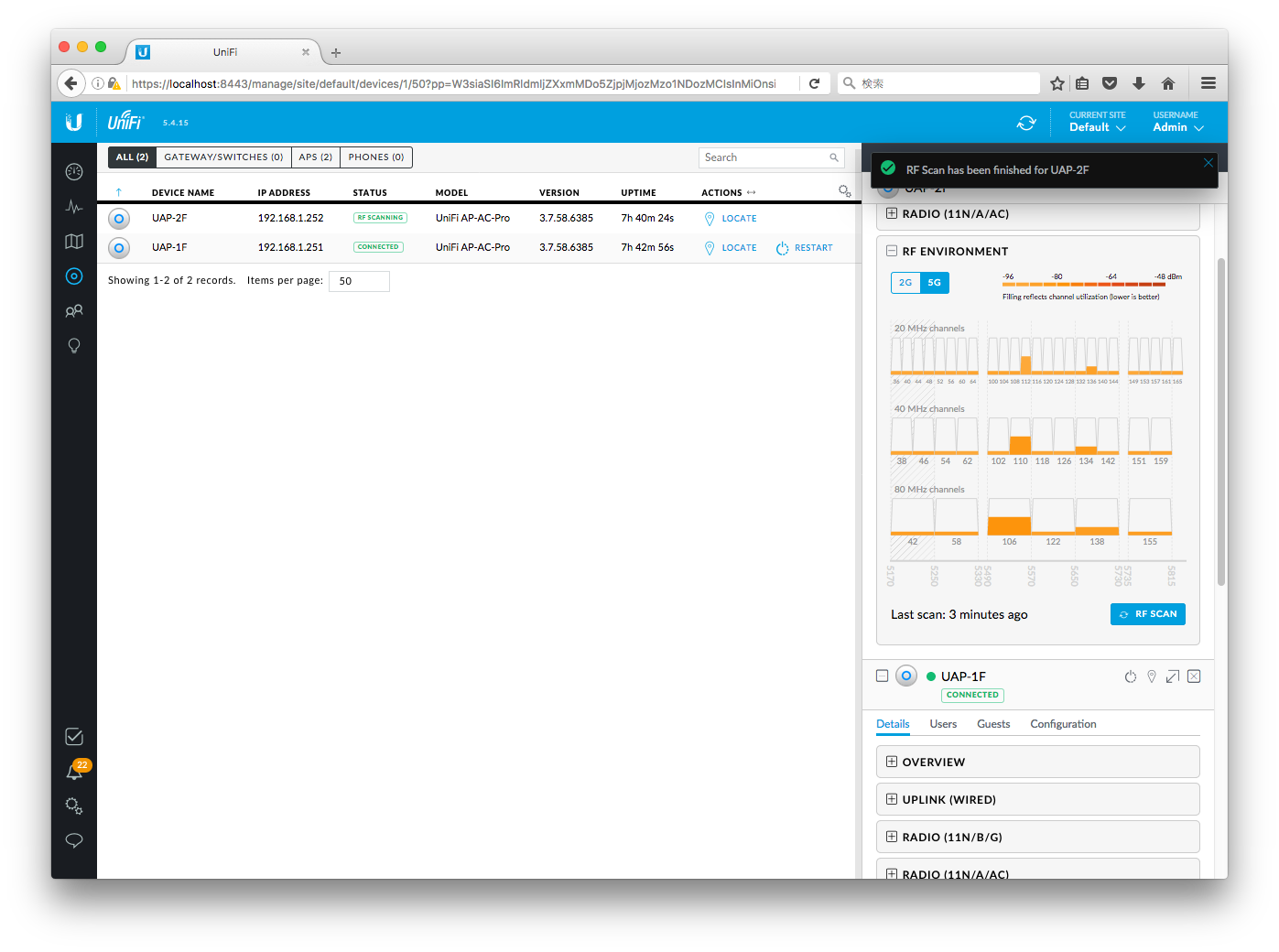This screenshot has width=1279, height=952.
Task: Open the browser hamburger menu
Action: click(x=1209, y=83)
